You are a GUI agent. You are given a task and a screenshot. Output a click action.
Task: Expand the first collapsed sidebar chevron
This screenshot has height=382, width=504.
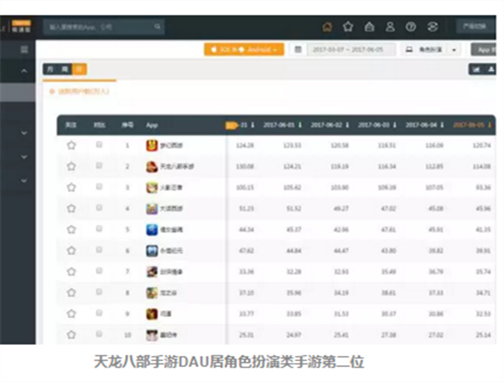pyautogui.click(x=24, y=133)
